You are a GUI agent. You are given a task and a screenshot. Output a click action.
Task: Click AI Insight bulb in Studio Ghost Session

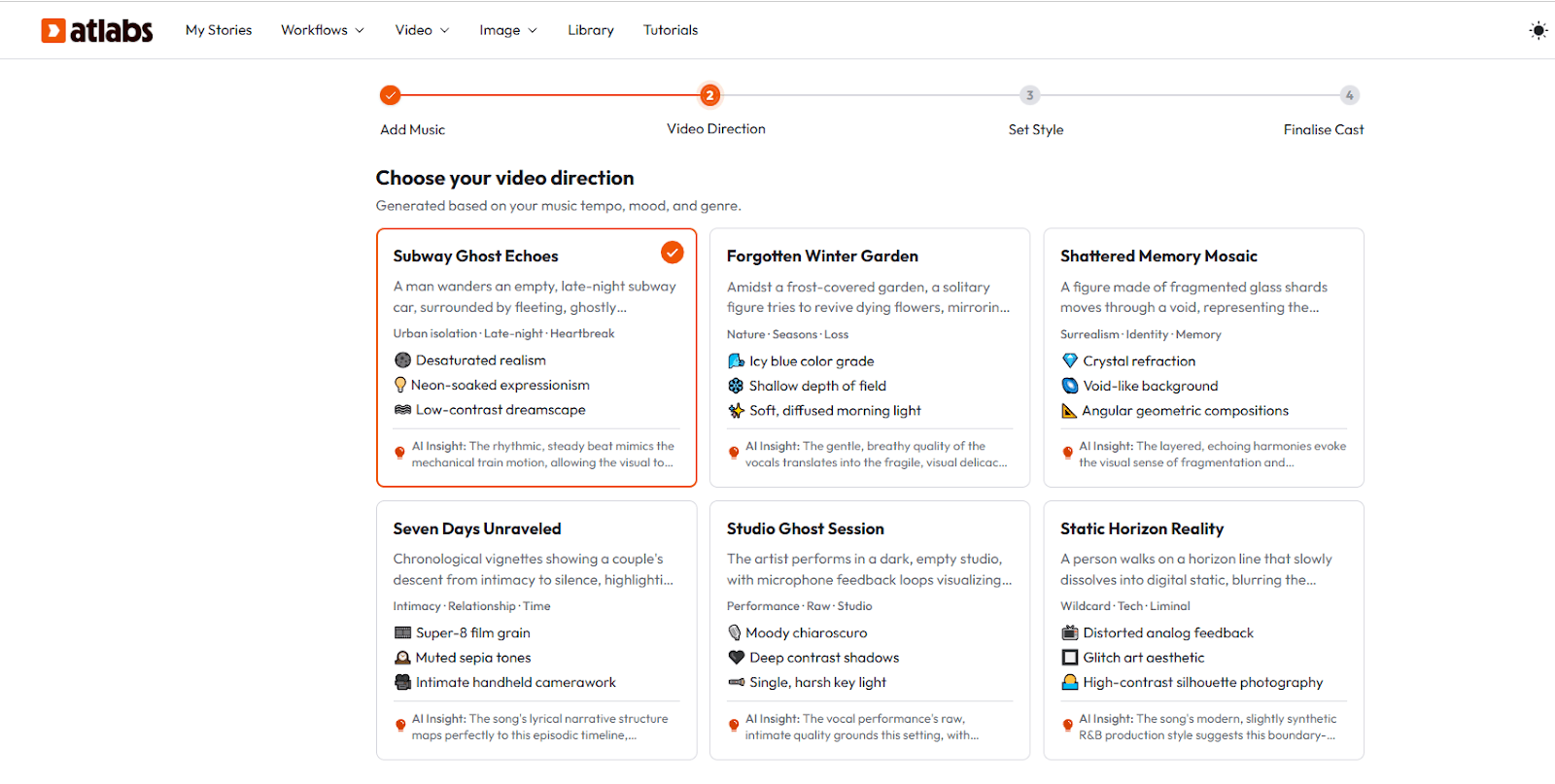[734, 726]
